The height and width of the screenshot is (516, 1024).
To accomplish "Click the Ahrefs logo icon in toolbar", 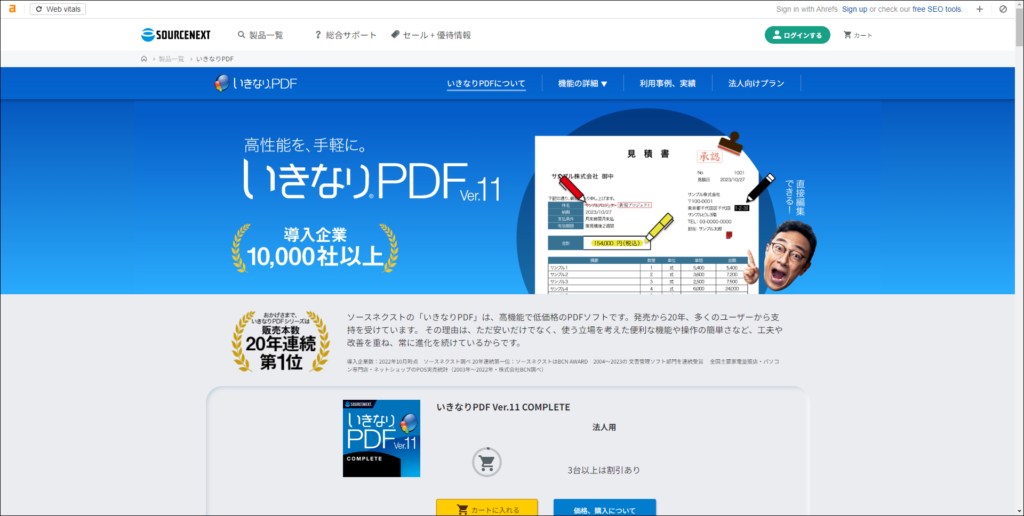I will [x=12, y=9].
